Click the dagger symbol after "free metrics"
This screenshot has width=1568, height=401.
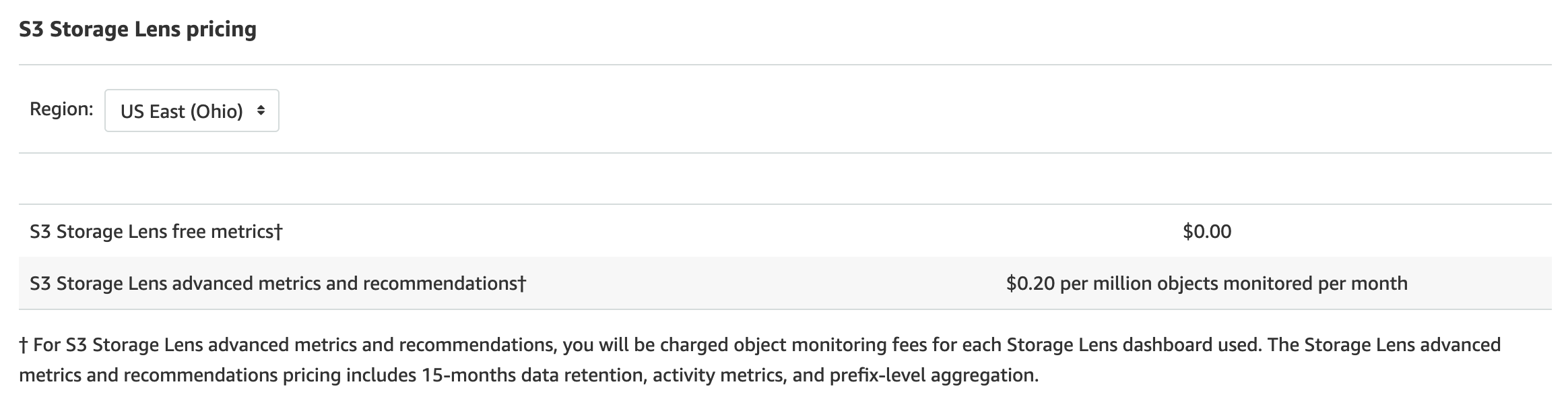278,232
